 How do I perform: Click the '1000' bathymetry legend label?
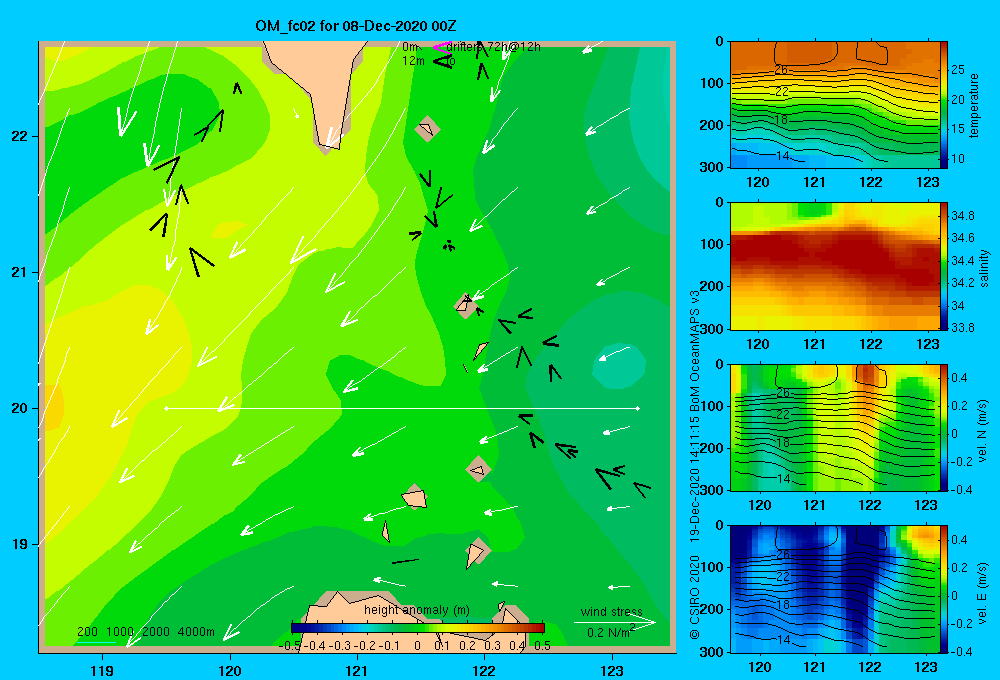tap(120, 632)
